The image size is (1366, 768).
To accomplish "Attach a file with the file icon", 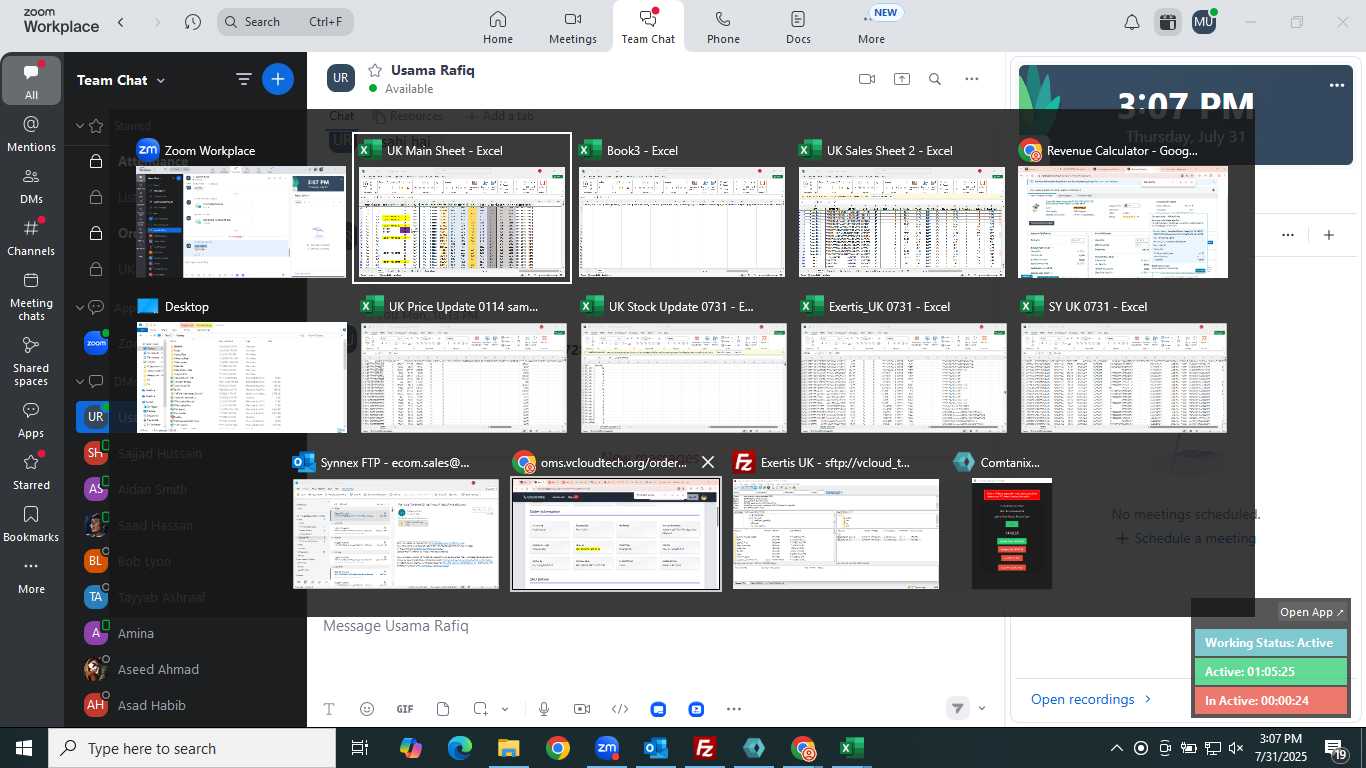I will click(443, 709).
